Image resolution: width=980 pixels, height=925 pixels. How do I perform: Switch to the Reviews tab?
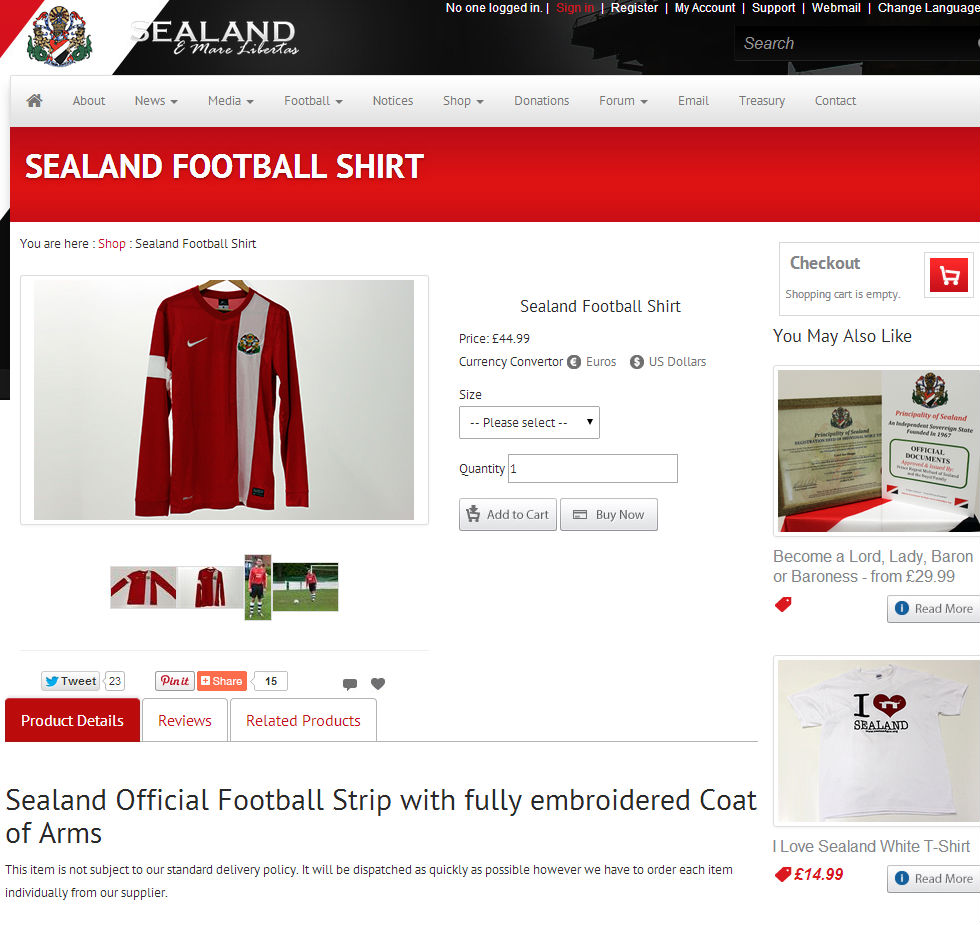(185, 721)
